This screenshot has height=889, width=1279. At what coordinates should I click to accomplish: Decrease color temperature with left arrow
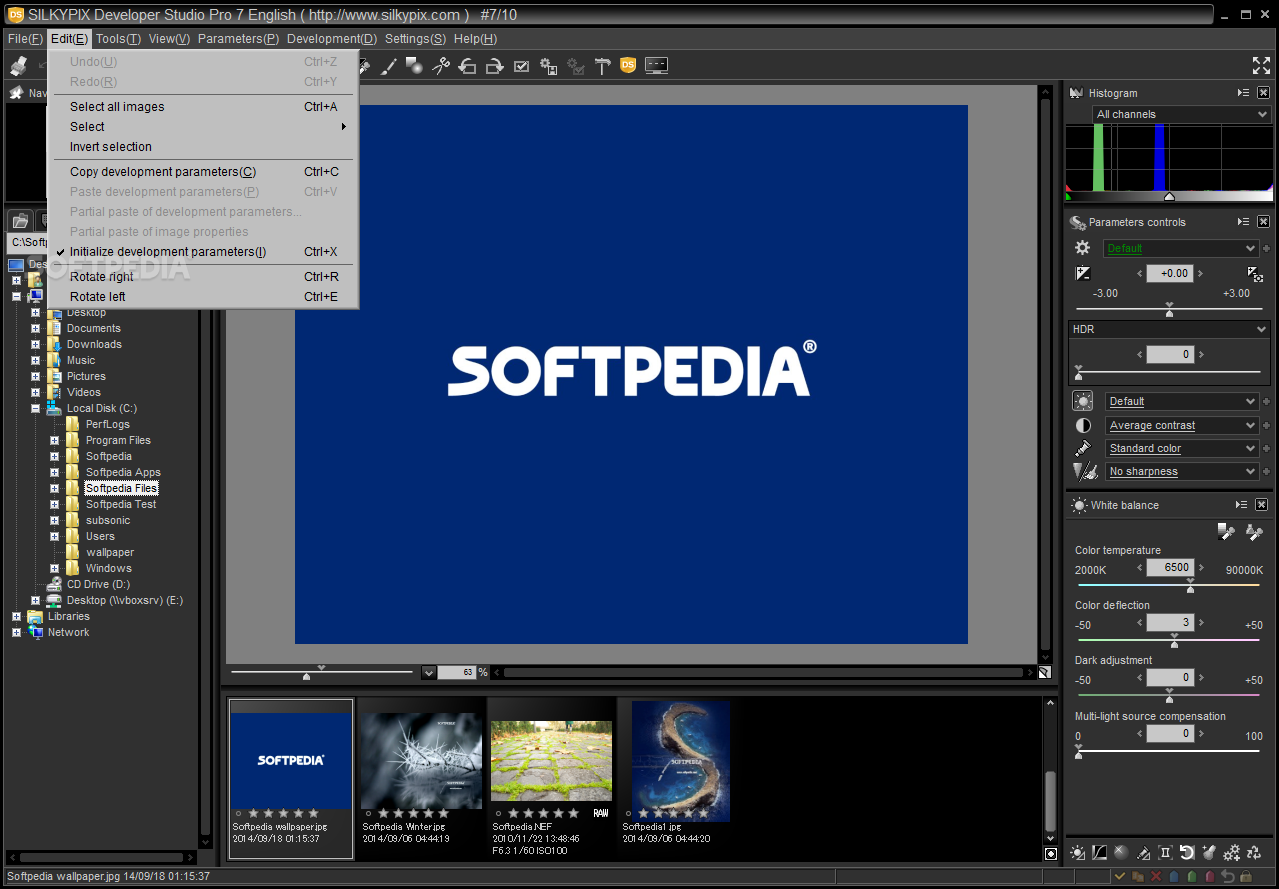coord(1140,568)
